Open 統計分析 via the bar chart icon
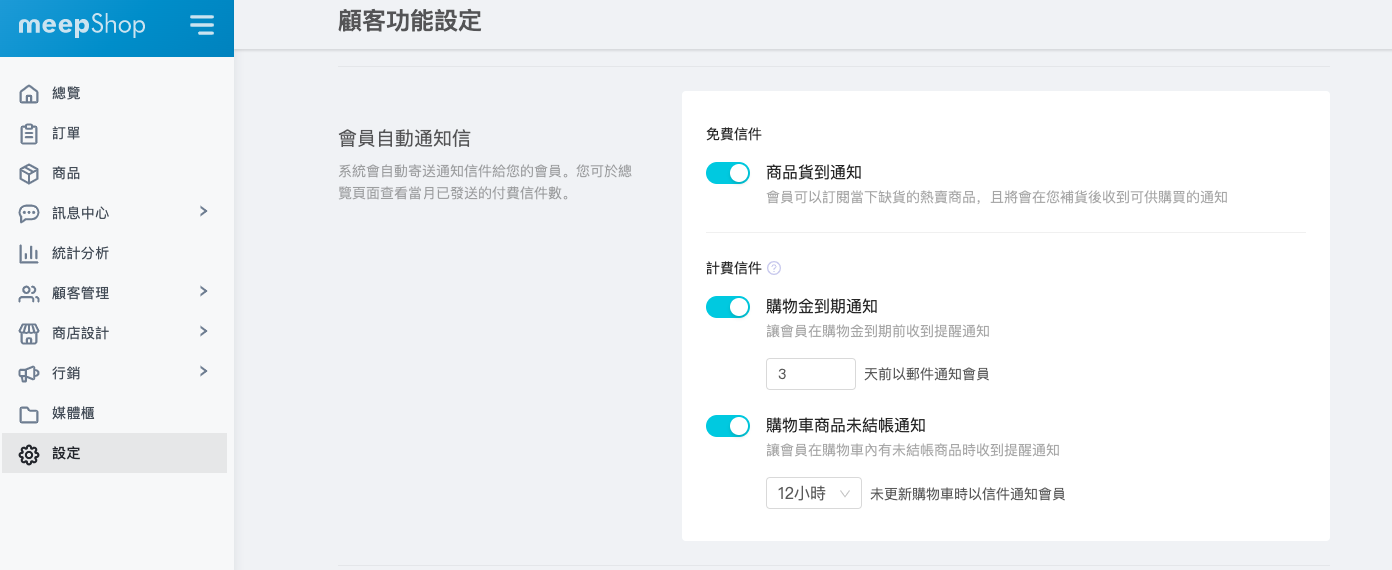This screenshot has width=1392, height=570. 29,254
